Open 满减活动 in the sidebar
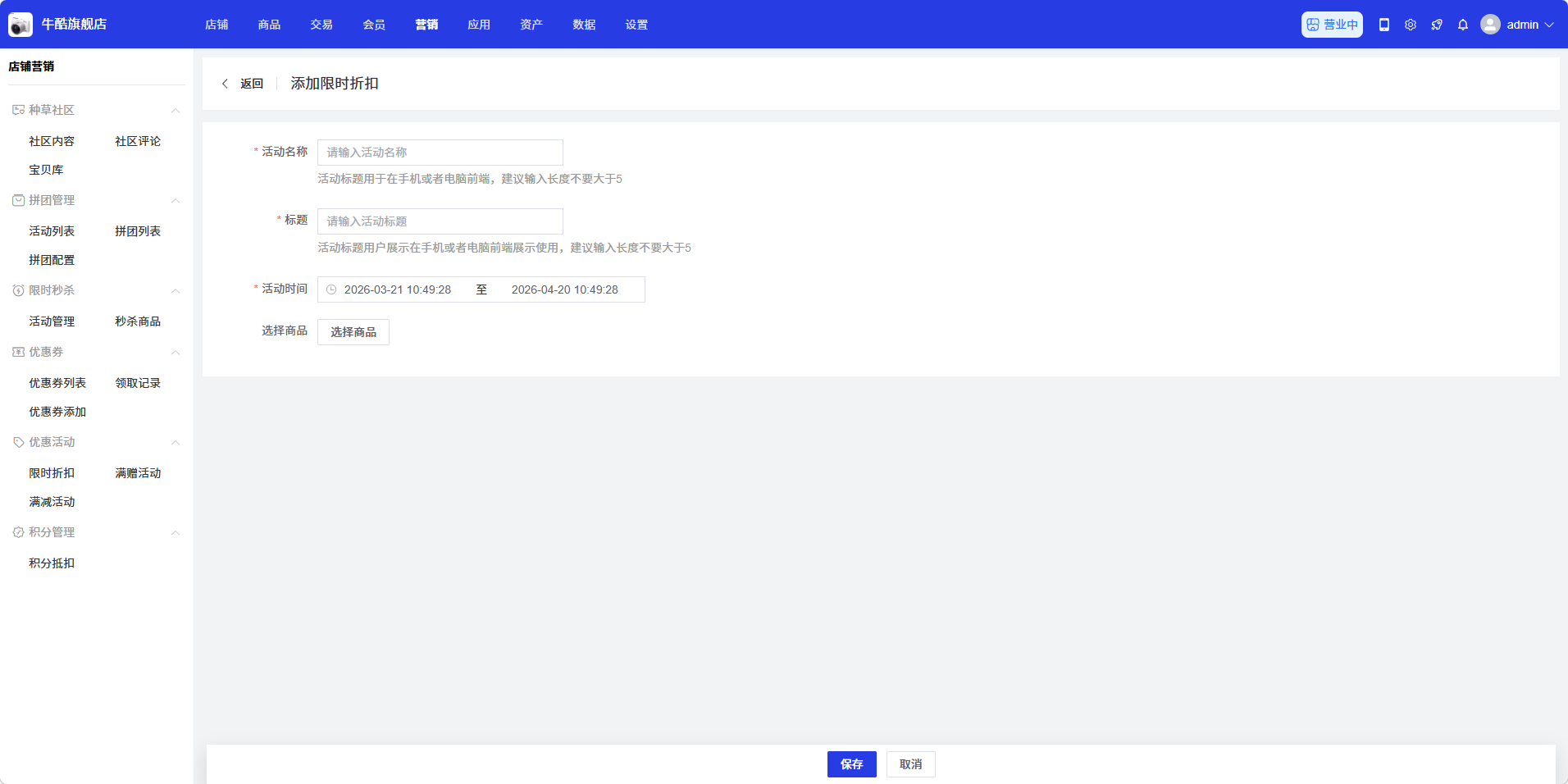The image size is (1568, 784). pos(52,502)
